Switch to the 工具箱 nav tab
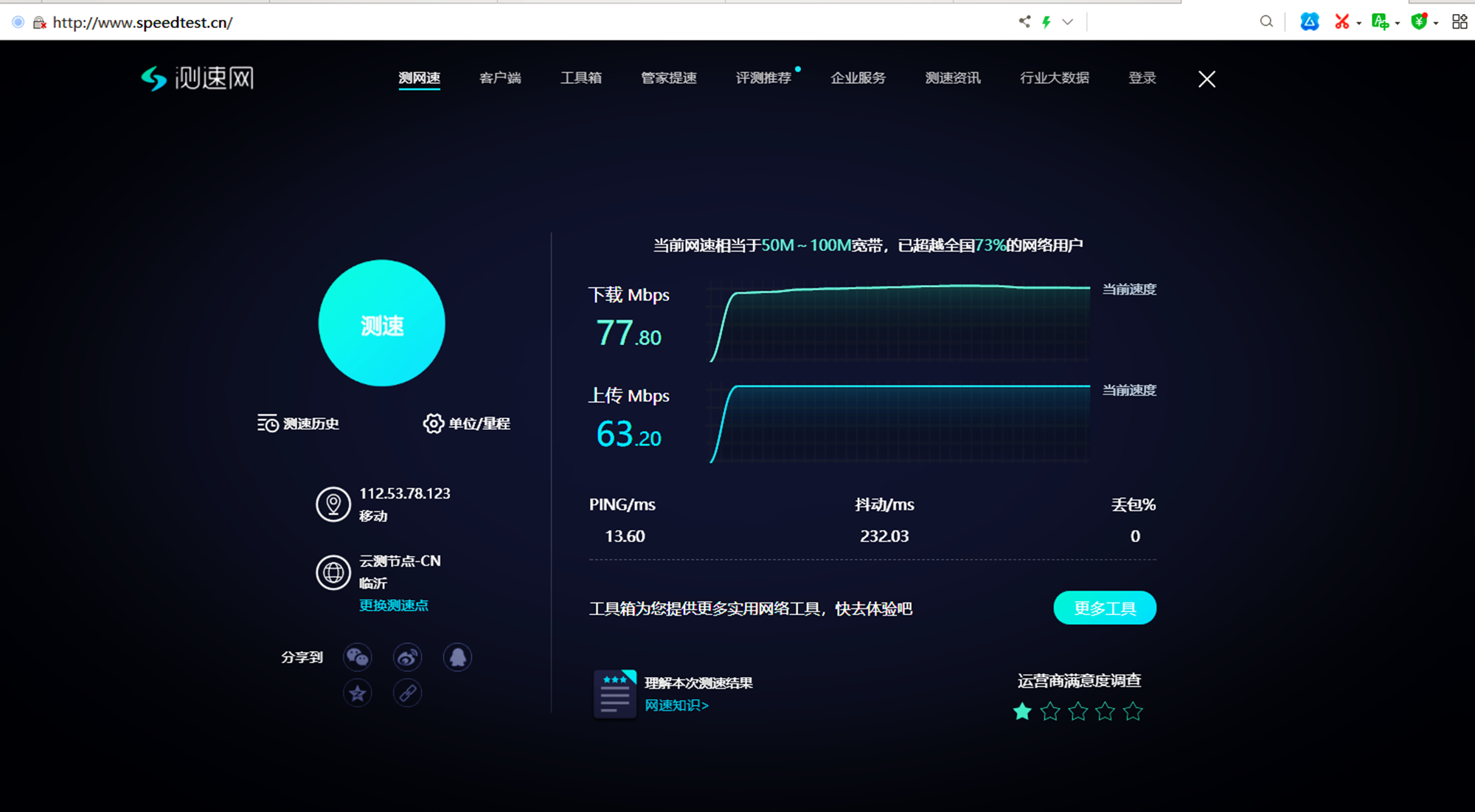 581,78
